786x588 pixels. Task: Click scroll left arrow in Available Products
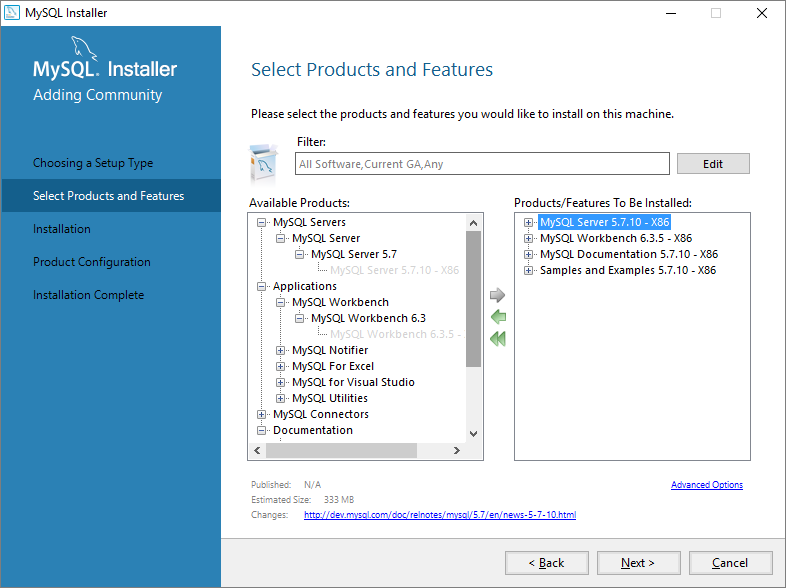(x=257, y=450)
